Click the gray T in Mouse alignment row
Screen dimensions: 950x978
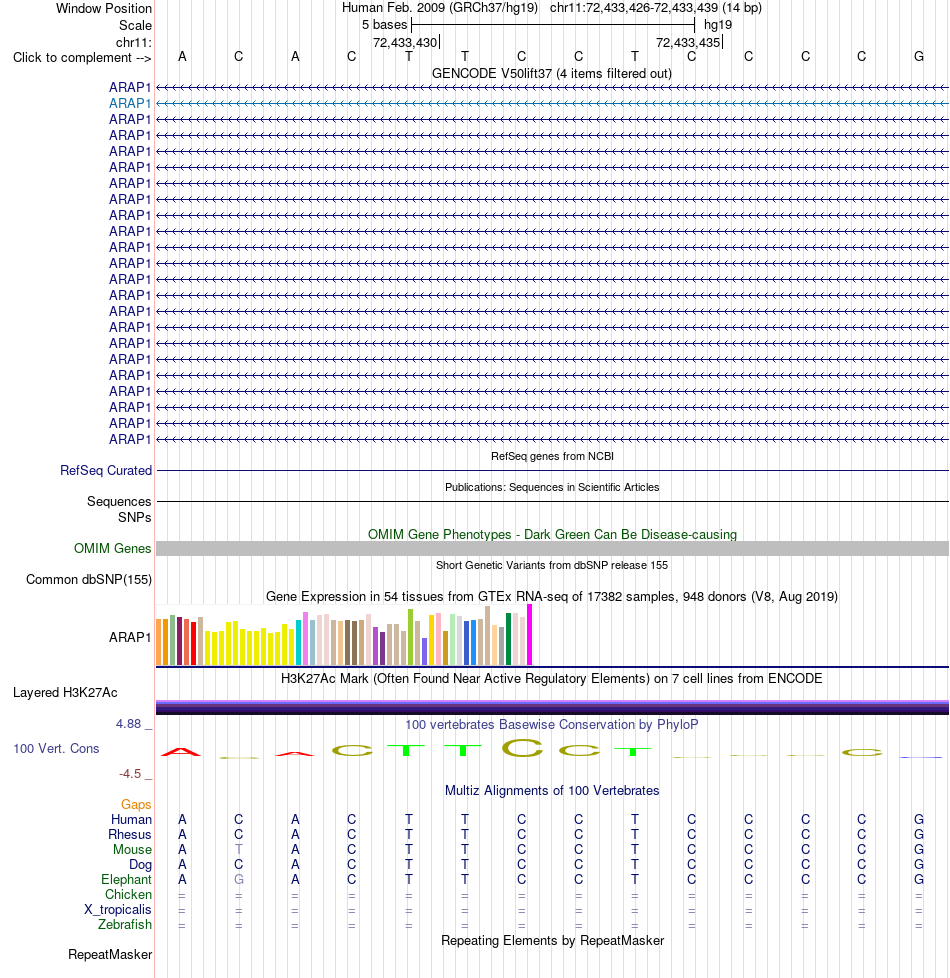[x=238, y=850]
